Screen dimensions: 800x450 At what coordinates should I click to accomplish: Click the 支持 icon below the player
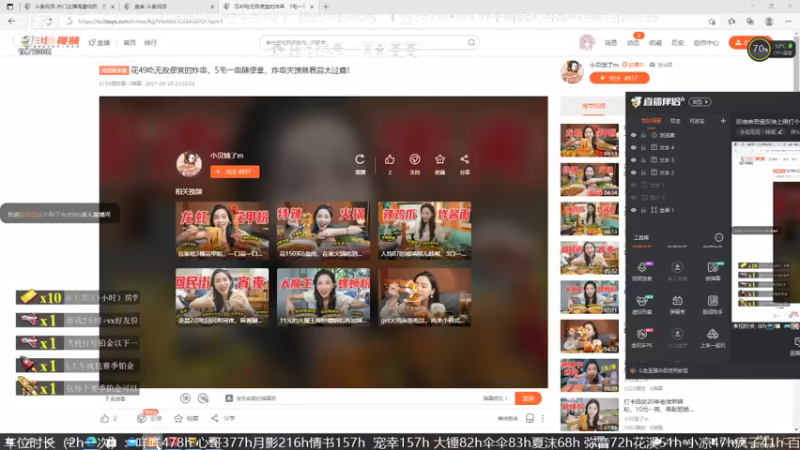(142, 418)
